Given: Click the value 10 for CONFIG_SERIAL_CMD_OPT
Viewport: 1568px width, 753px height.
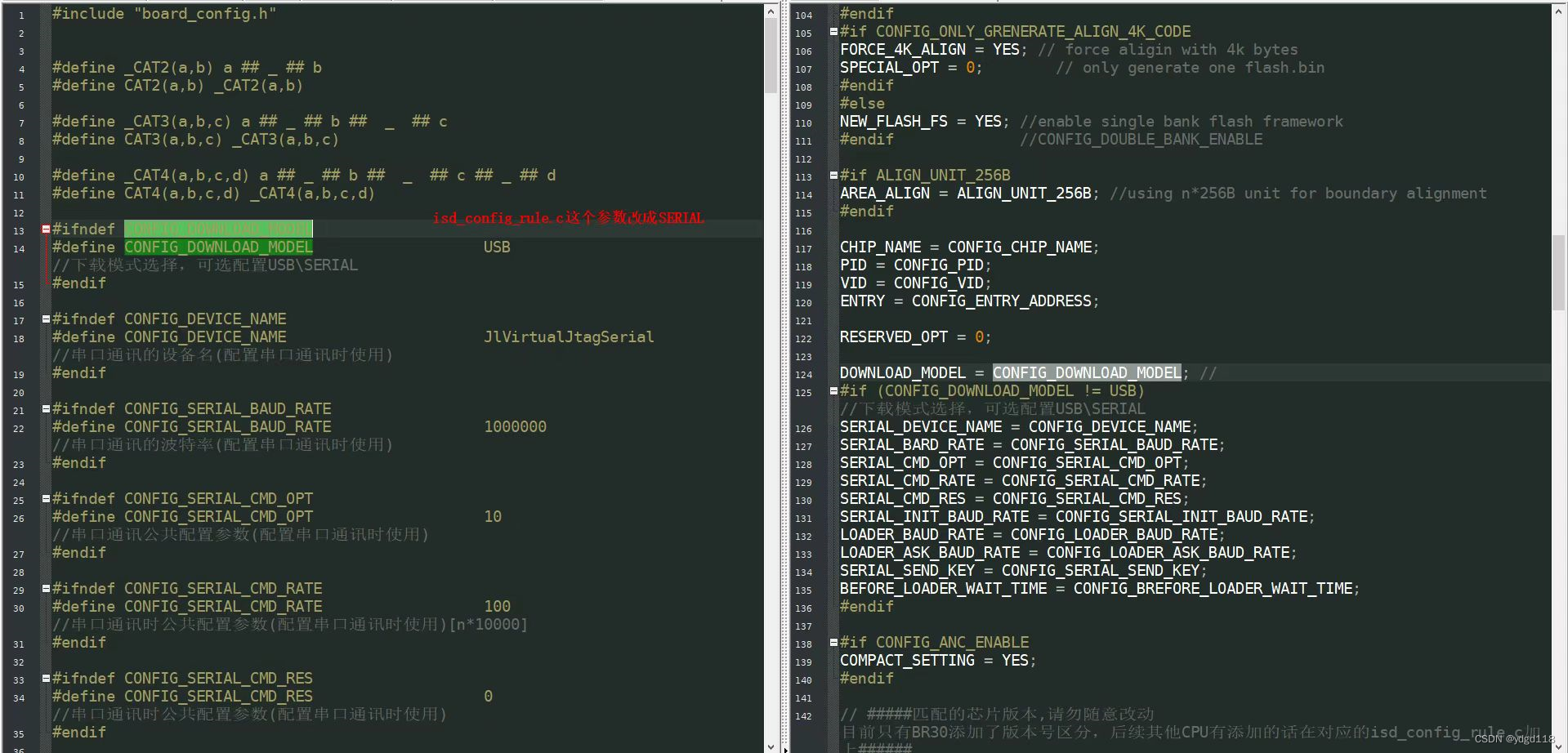Looking at the screenshot, I should coord(493,517).
